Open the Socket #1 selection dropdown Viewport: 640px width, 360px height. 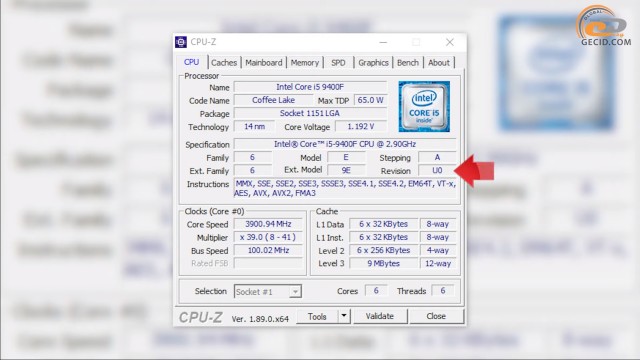268,291
